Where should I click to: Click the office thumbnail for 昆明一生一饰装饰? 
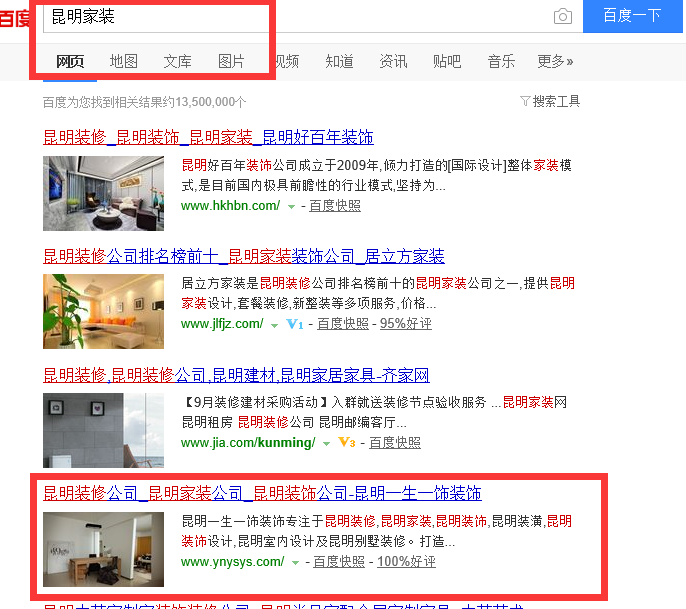pos(103,550)
